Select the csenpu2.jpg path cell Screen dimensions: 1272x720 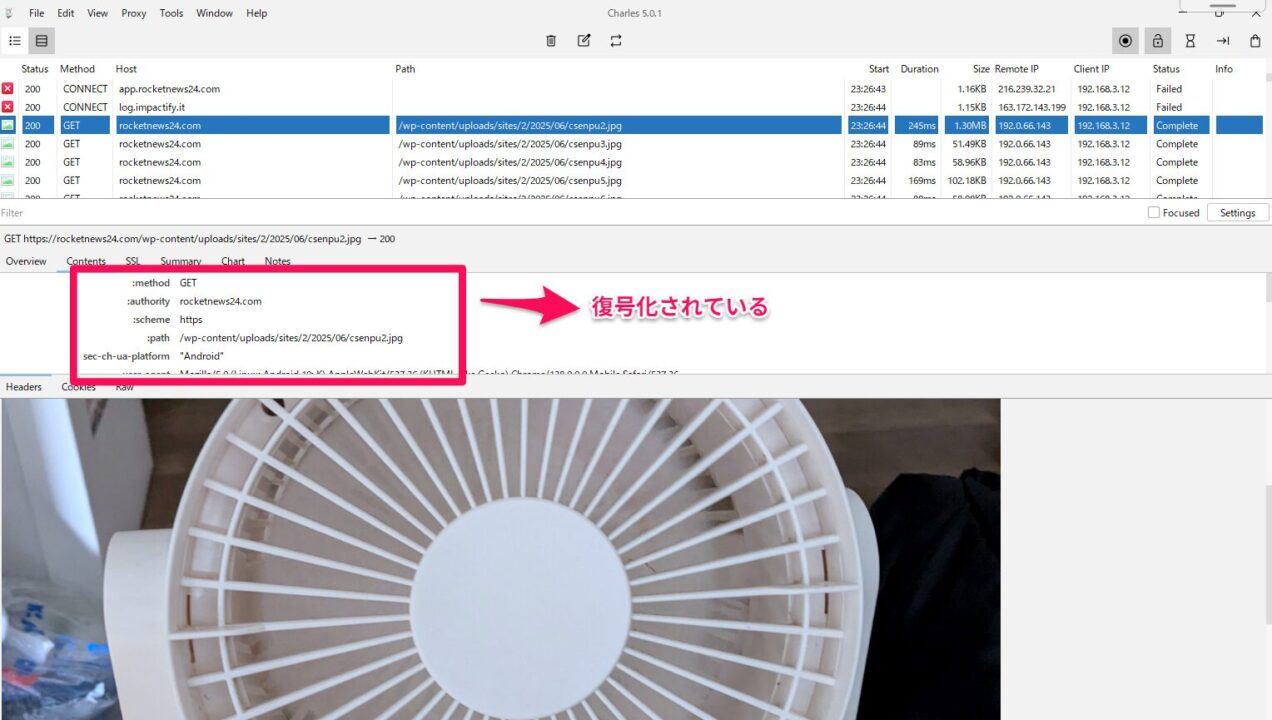point(618,126)
